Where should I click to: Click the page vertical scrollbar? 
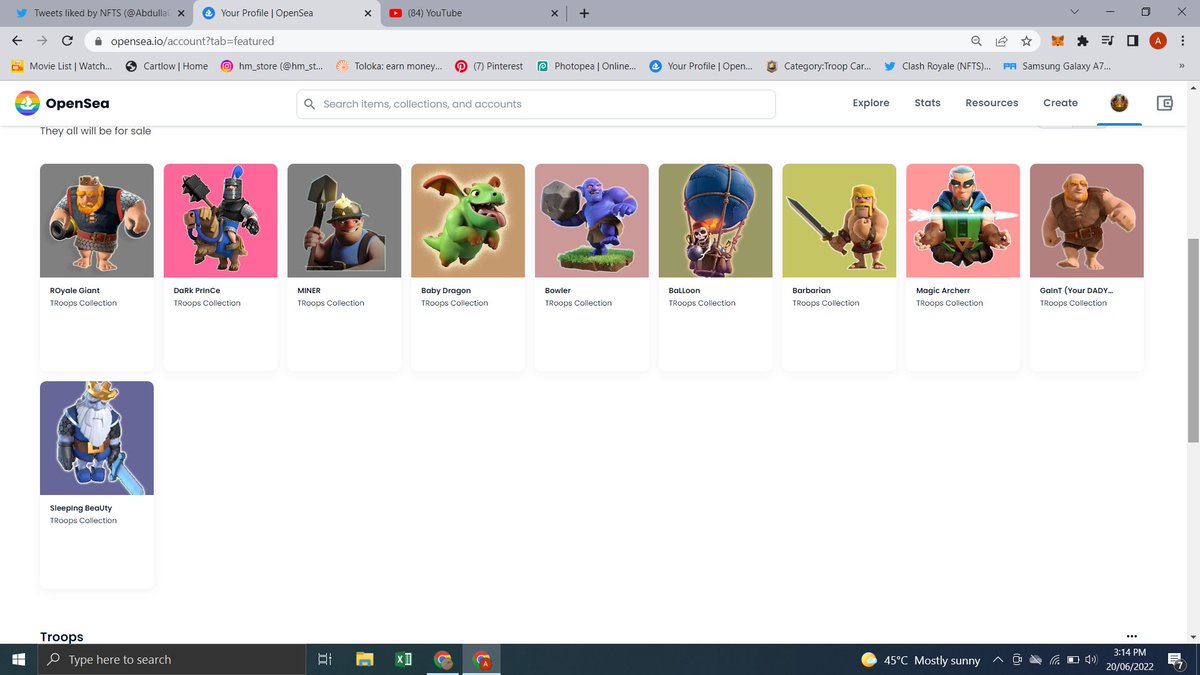[1192, 340]
